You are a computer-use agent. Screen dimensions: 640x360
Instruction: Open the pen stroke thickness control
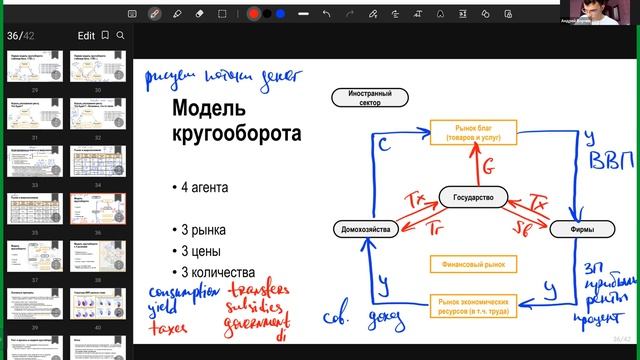pyautogui.click(x=303, y=14)
